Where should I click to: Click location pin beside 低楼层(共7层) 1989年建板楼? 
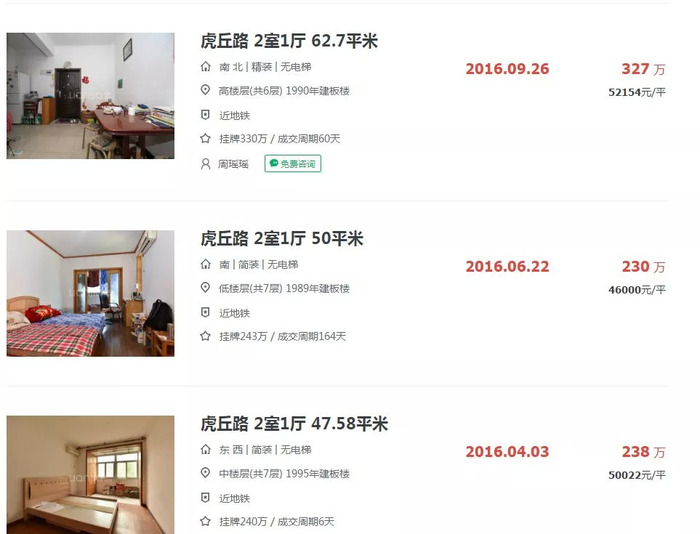click(x=205, y=288)
